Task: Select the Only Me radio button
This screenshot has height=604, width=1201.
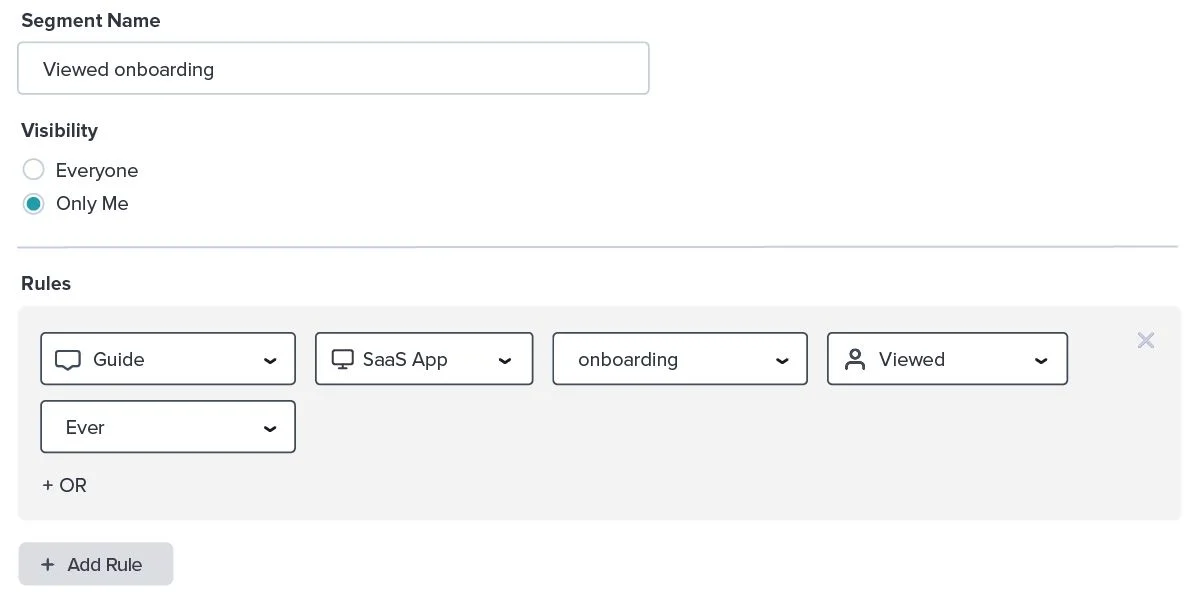Action: pos(34,204)
